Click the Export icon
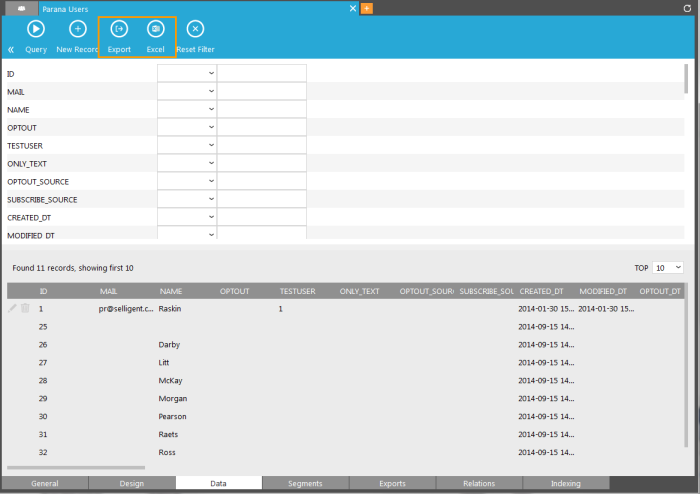This screenshot has width=700, height=494. click(x=119, y=30)
